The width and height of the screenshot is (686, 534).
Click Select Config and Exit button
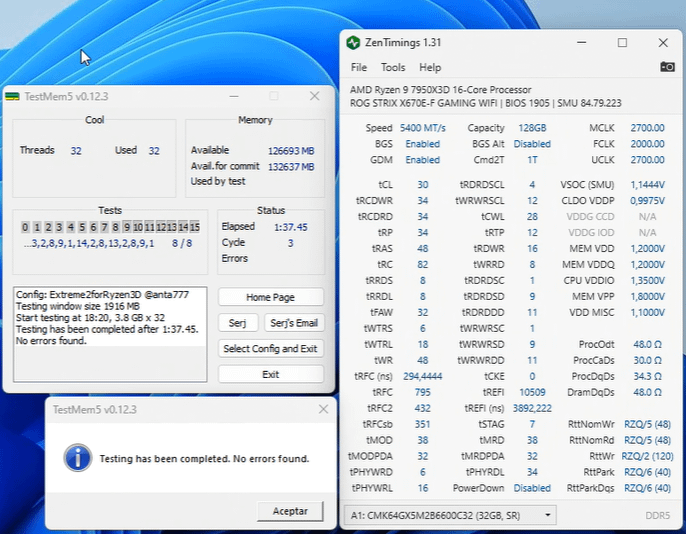(x=271, y=349)
